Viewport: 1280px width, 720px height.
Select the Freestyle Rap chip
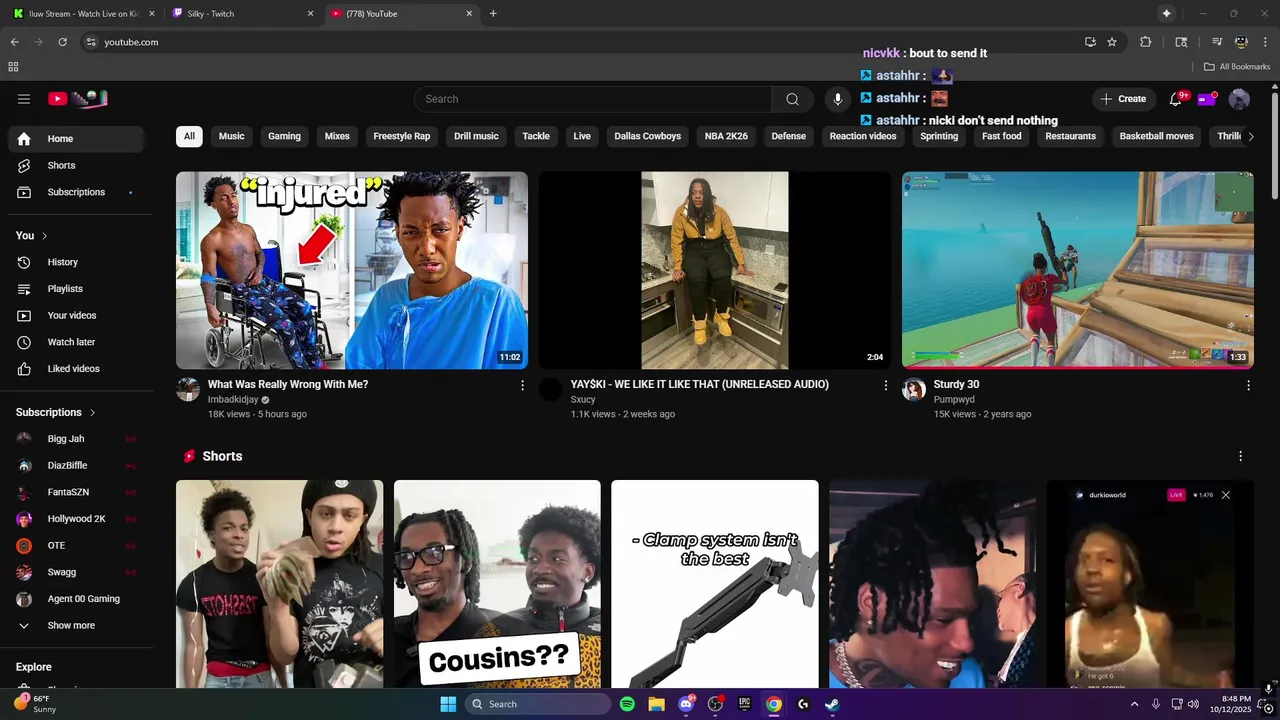point(402,136)
